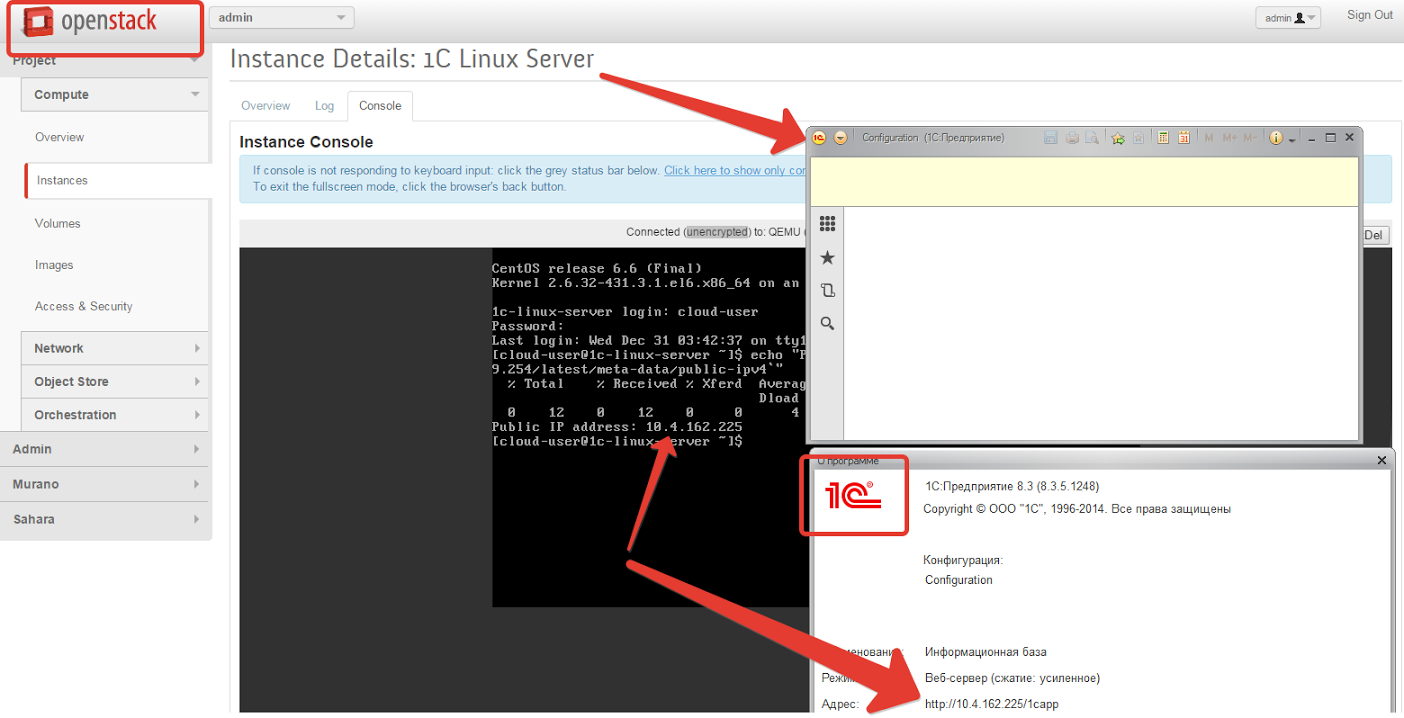Click the yellow message bar in 1C window
1404x718 pixels.
click(x=1084, y=181)
